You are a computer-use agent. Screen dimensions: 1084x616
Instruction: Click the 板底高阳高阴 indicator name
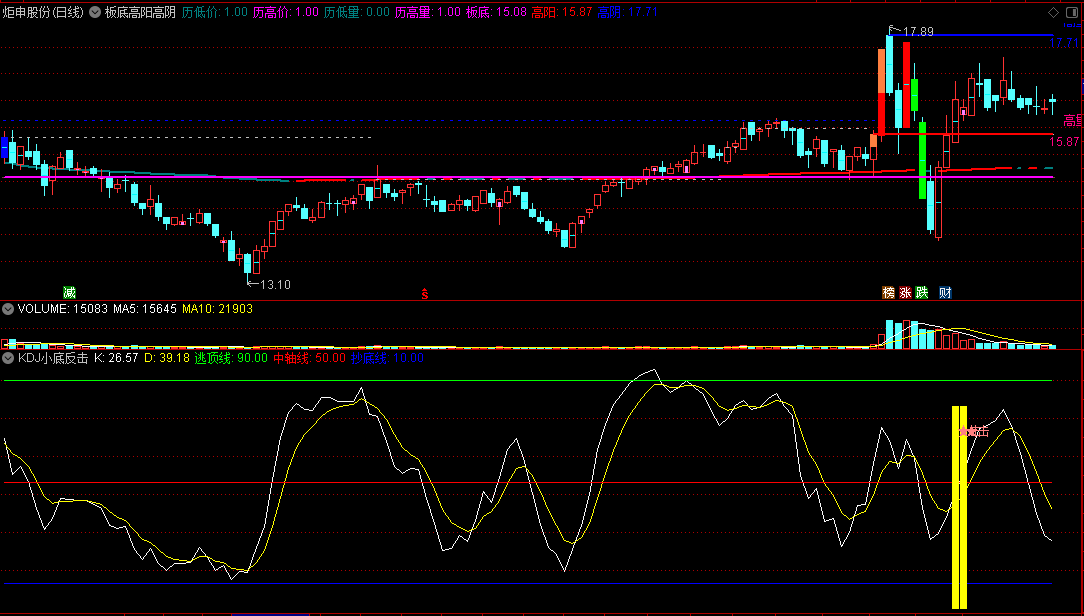click(140, 12)
